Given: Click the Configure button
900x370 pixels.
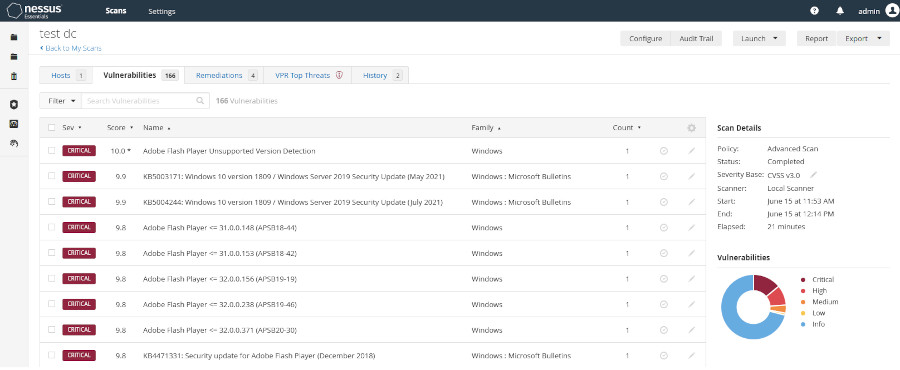Looking at the screenshot, I should [x=646, y=38].
